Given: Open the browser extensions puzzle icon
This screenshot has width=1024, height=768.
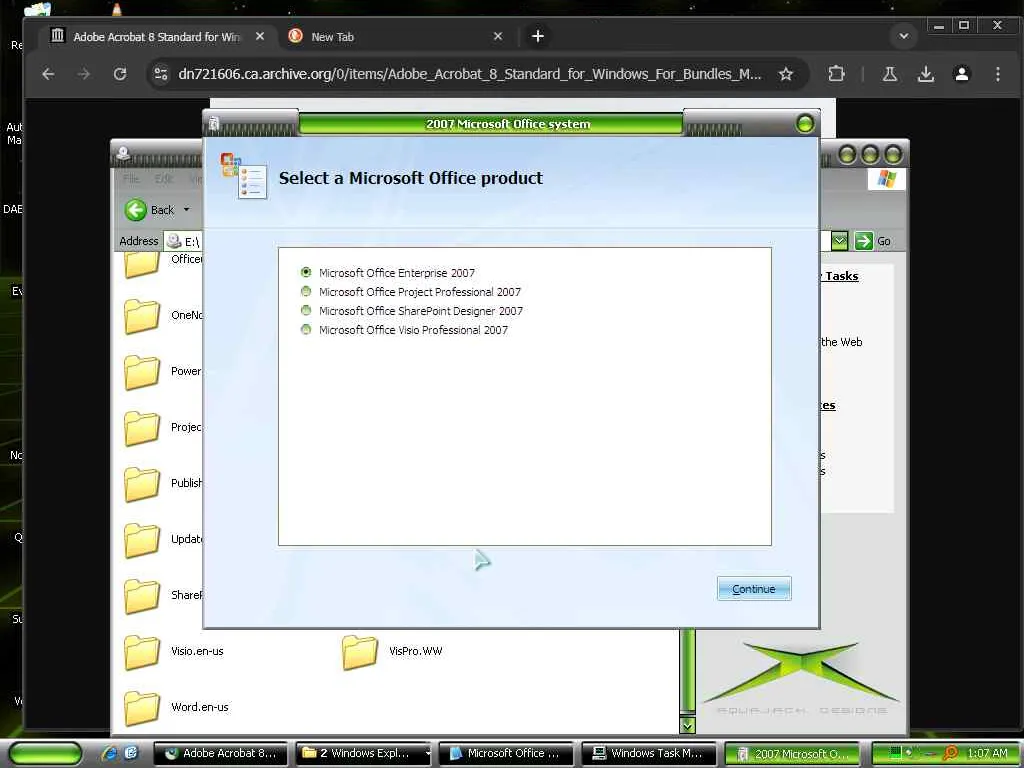Looking at the screenshot, I should pyautogui.click(x=836, y=74).
